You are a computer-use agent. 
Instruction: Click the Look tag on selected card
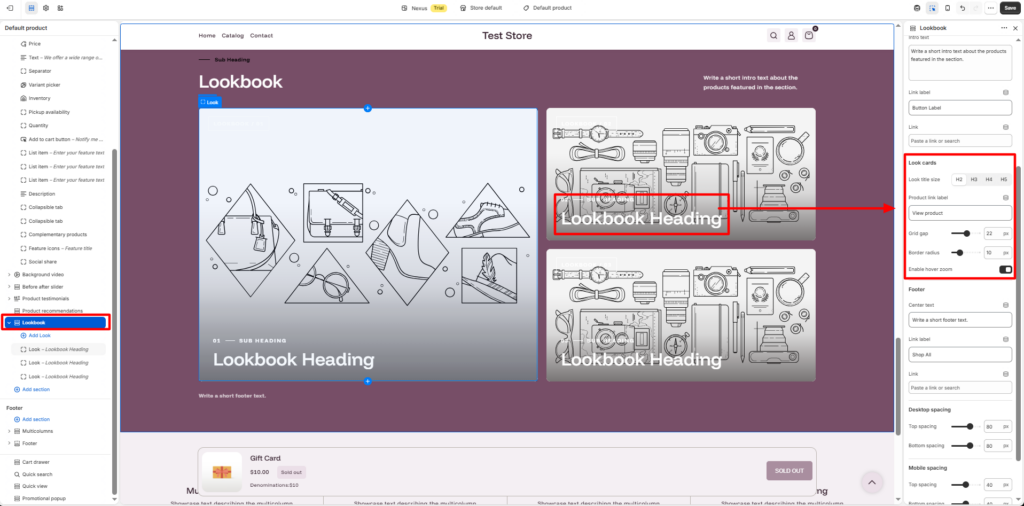click(210, 103)
